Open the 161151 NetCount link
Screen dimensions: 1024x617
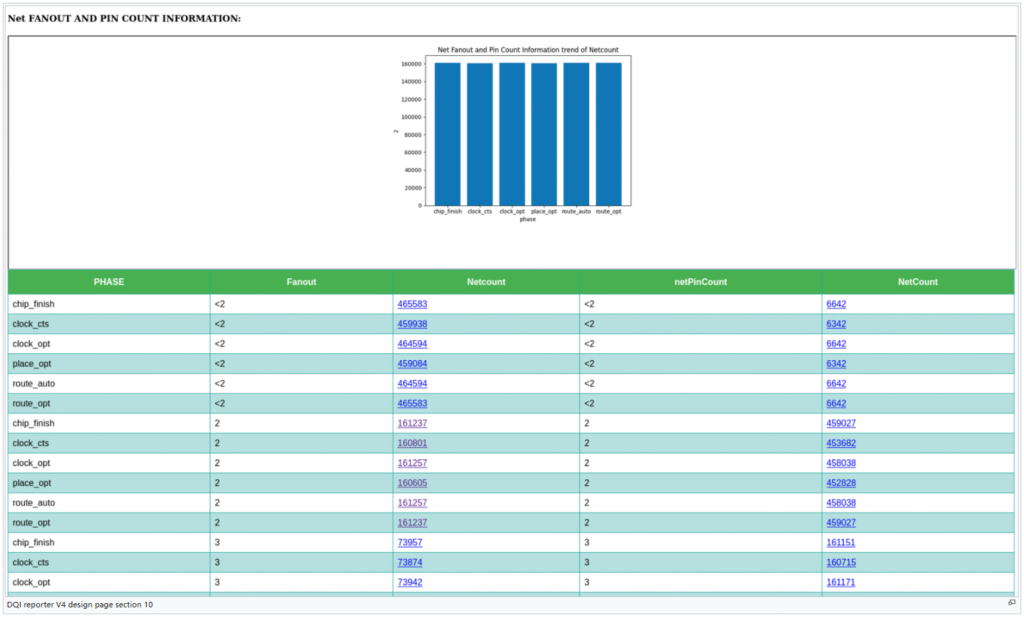click(x=841, y=543)
